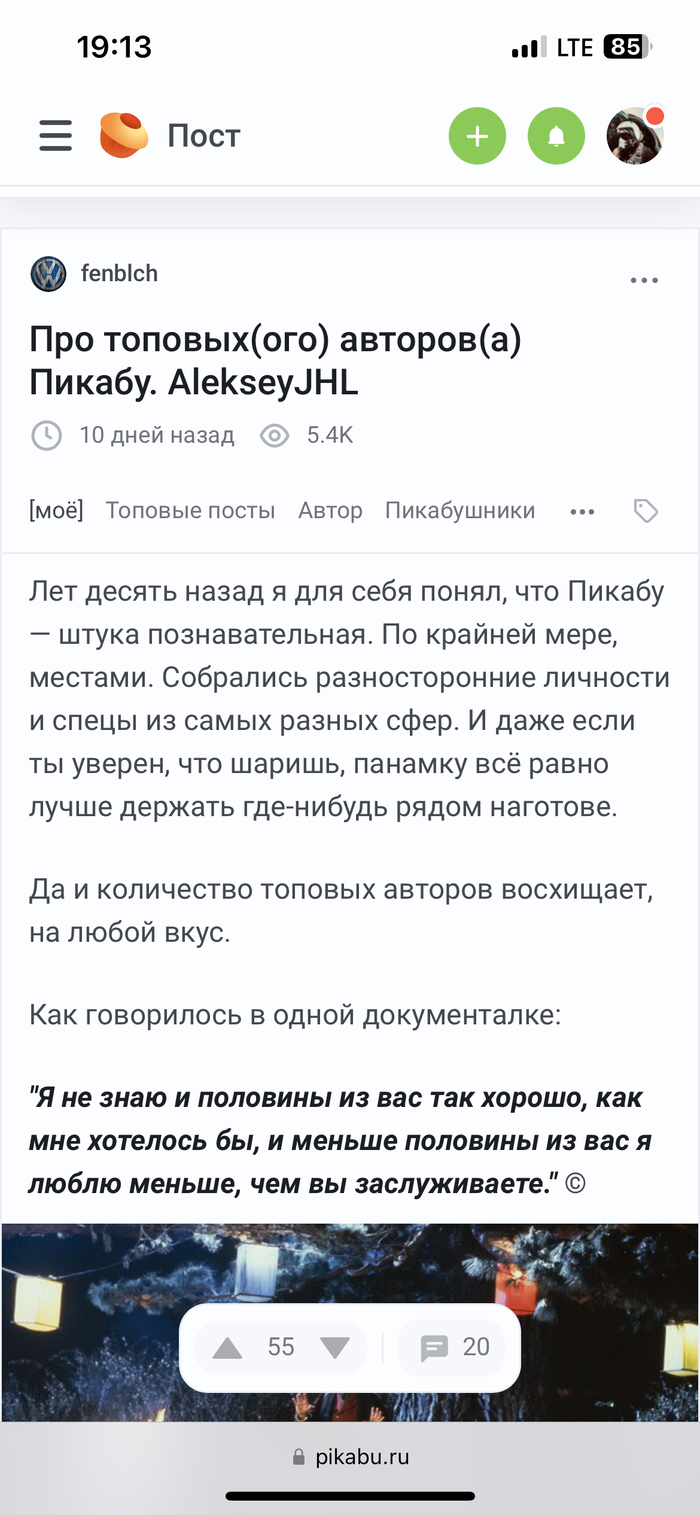Image resolution: width=700 pixels, height=1515 pixels.
Task: Open post options three-dot menu
Action: click(644, 281)
